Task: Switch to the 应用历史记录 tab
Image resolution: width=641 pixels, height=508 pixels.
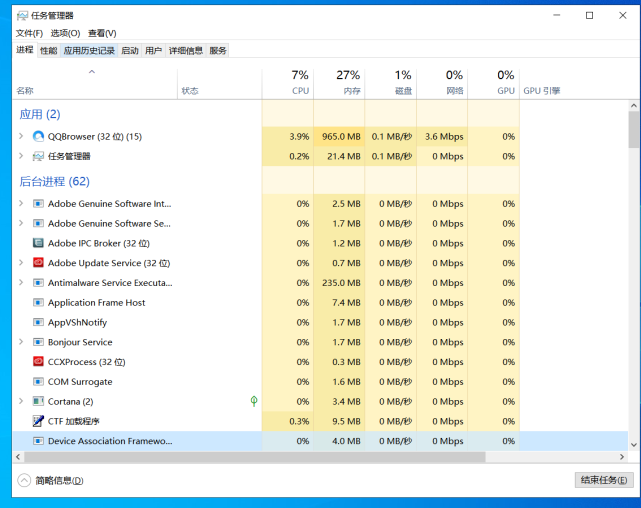Action: 89,51
